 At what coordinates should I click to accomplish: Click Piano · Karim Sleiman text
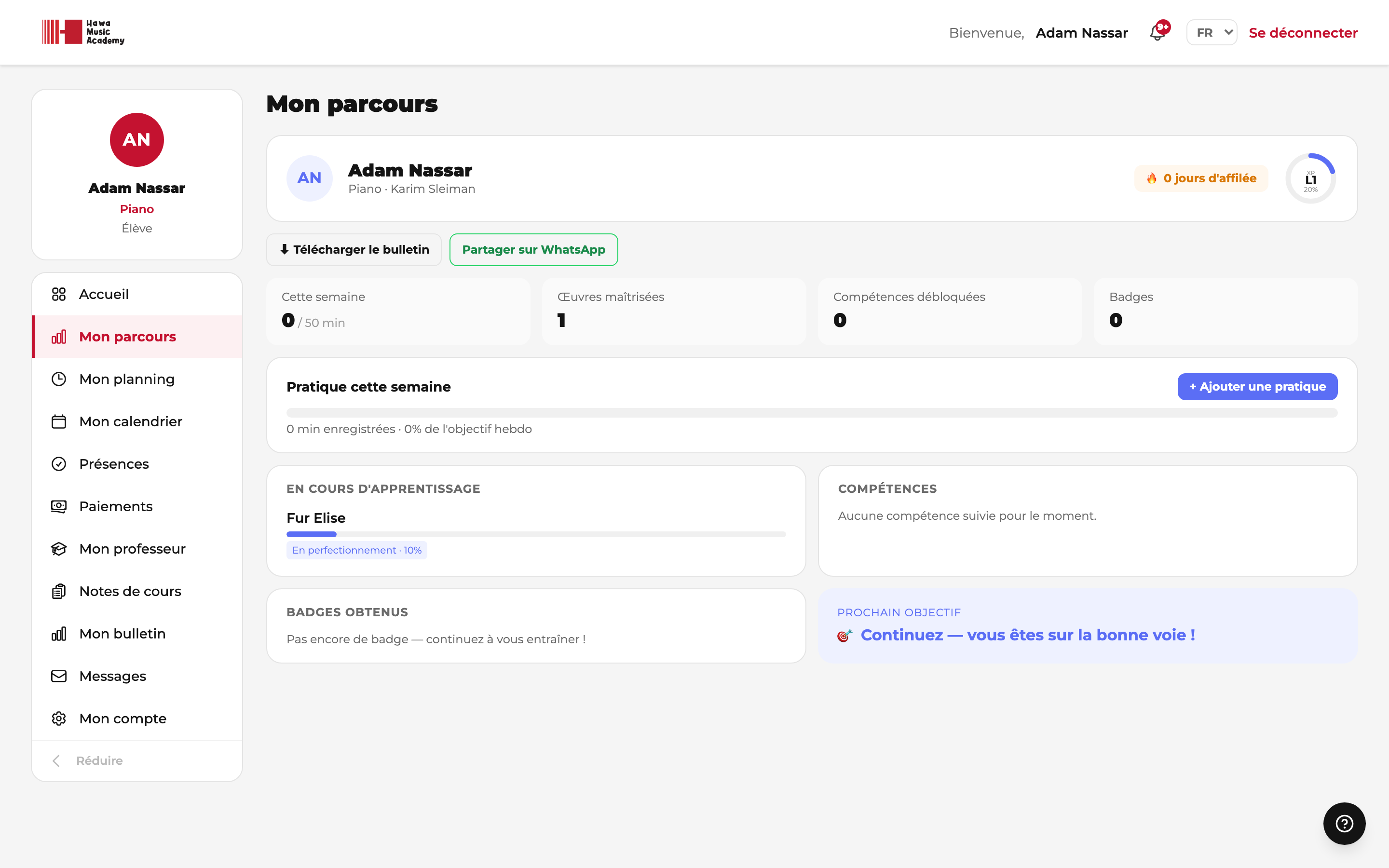[411, 189]
